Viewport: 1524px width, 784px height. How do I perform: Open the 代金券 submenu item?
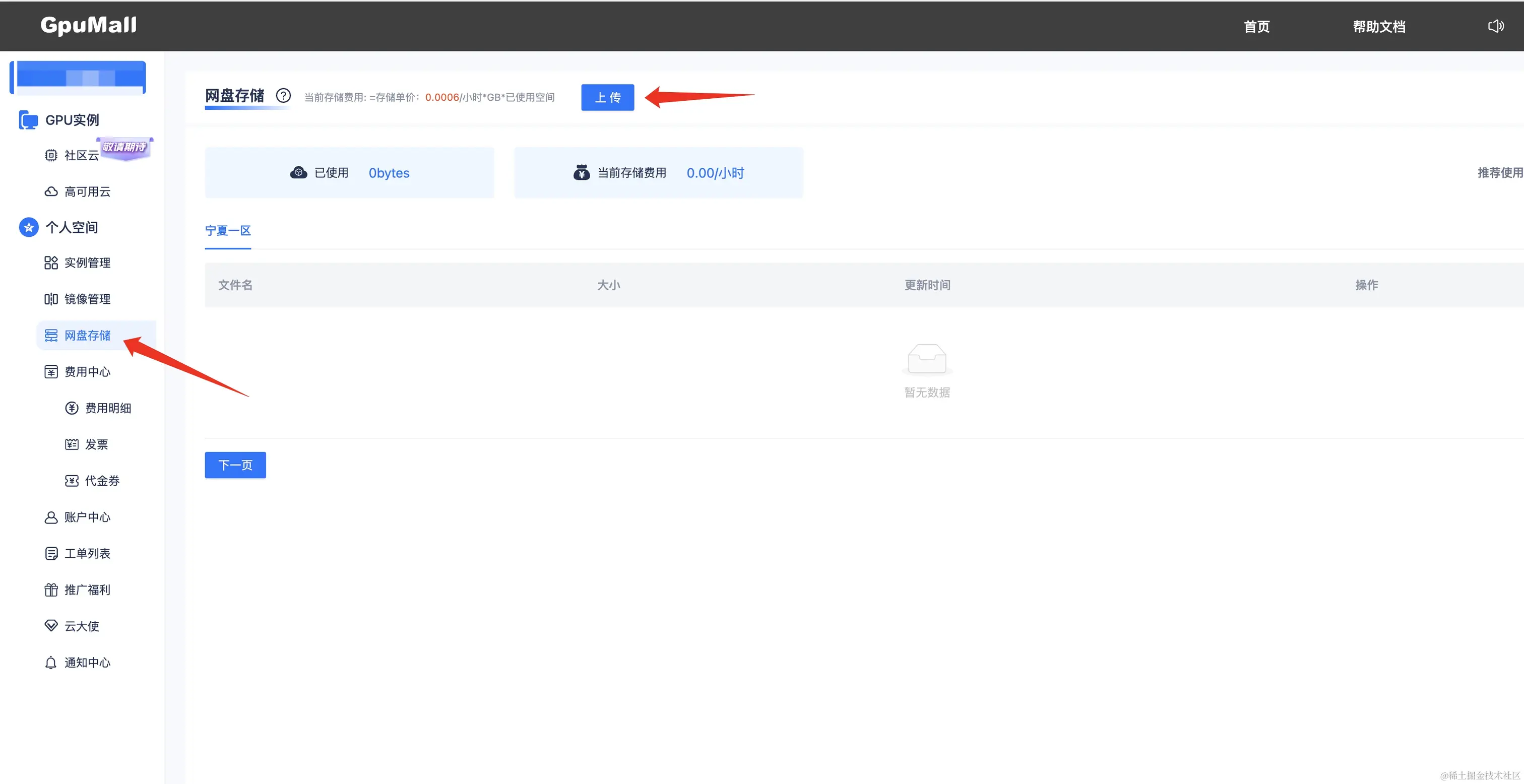tap(102, 481)
